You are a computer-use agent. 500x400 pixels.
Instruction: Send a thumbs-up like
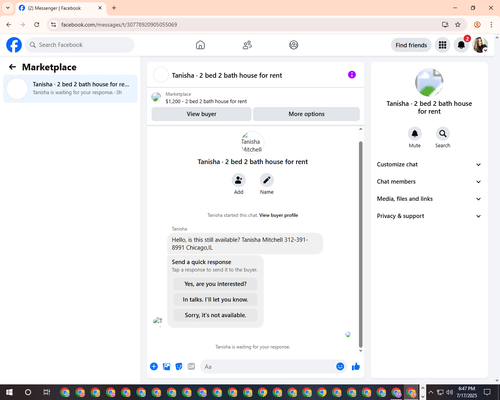tap(356, 367)
